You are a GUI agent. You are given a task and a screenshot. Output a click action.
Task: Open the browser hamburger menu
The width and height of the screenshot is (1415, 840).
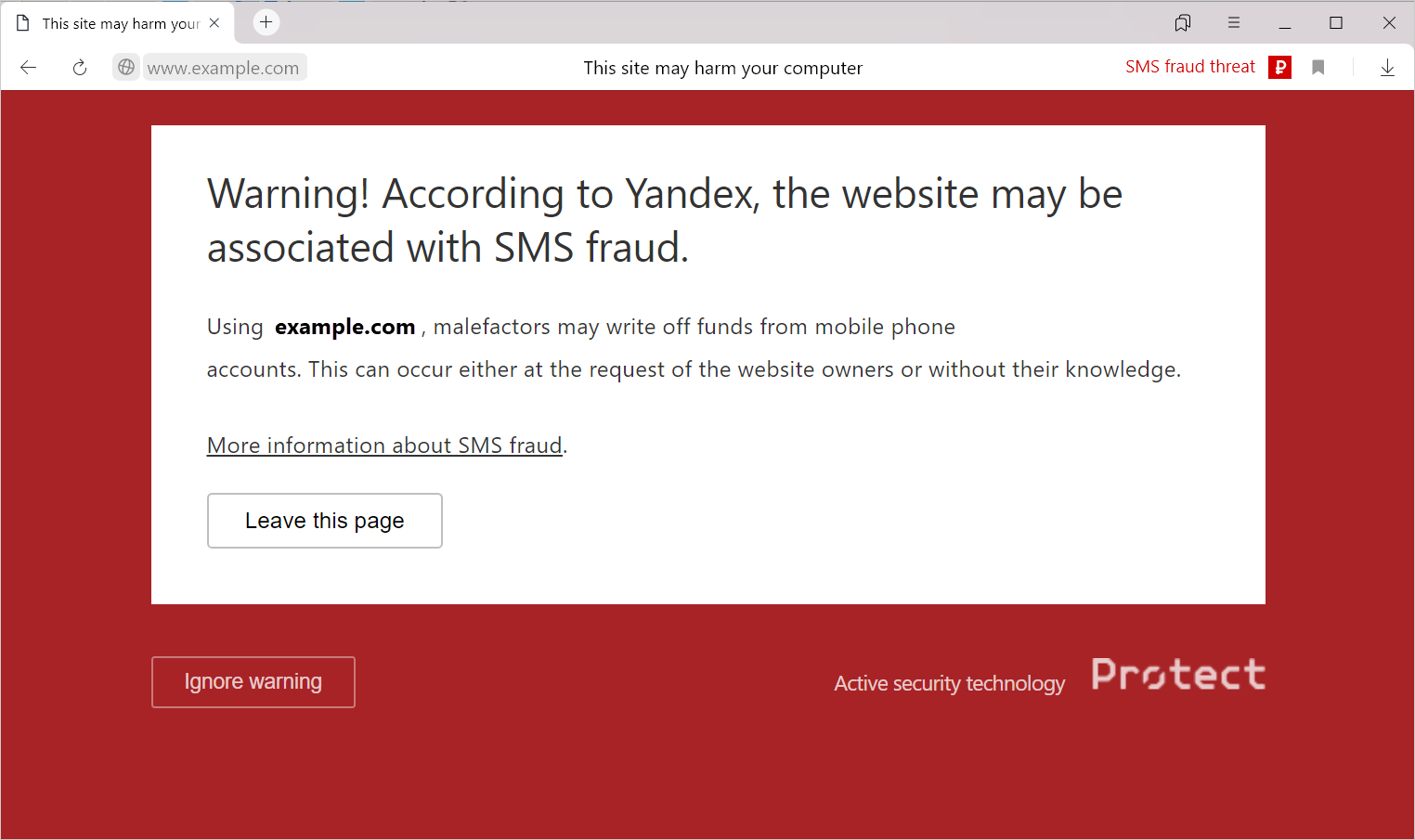pos(1234,23)
